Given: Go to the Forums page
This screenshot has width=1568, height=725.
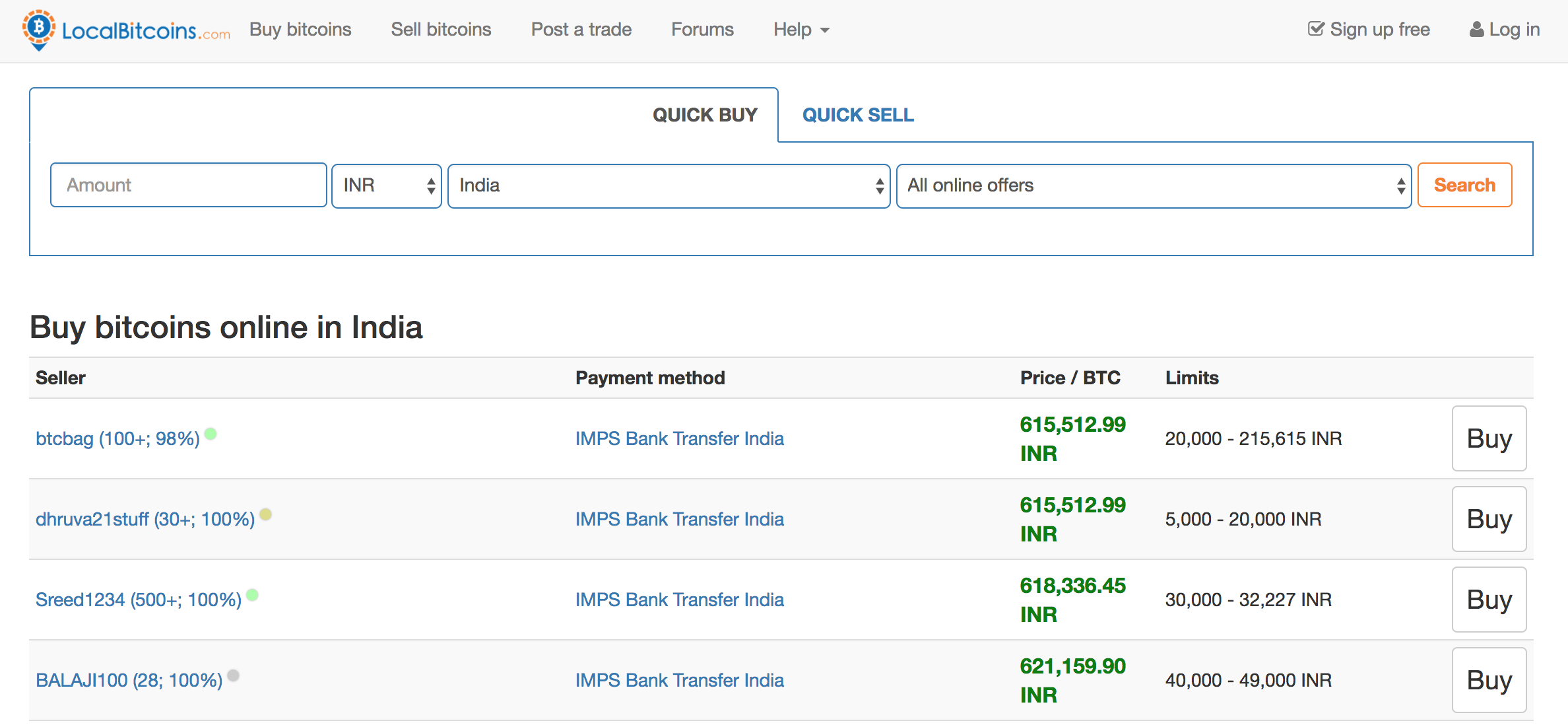Looking at the screenshot, I should pos(702,30).
